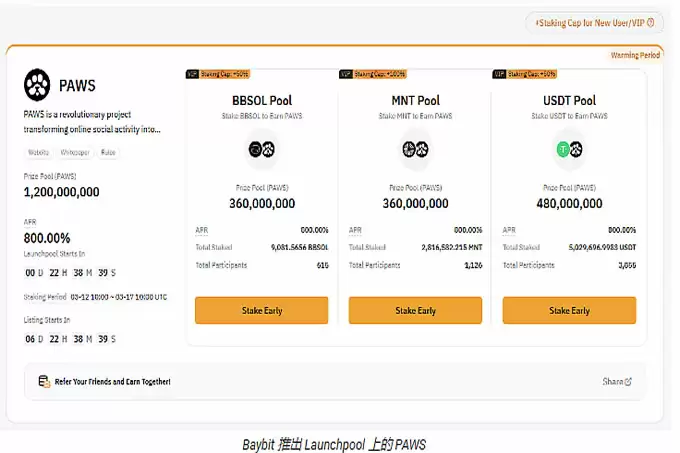680x453 pixels.
Task: Click Stake Early in BBSOL Pool
Action: click(262, 310)
